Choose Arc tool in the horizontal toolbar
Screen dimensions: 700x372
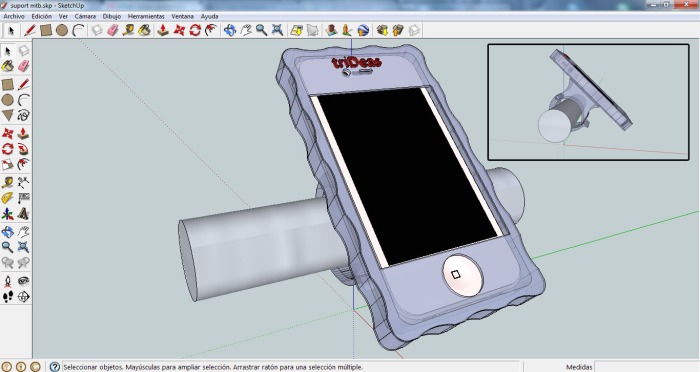[x=79, y=30]
